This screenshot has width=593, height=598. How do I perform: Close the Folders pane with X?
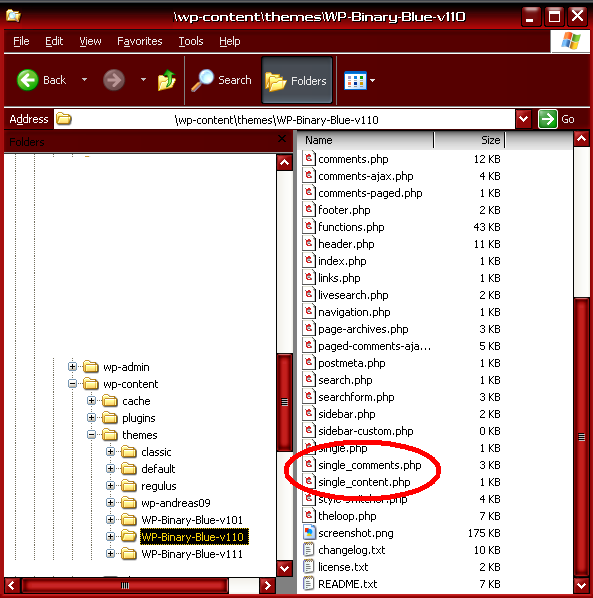(x=282, y=139)
